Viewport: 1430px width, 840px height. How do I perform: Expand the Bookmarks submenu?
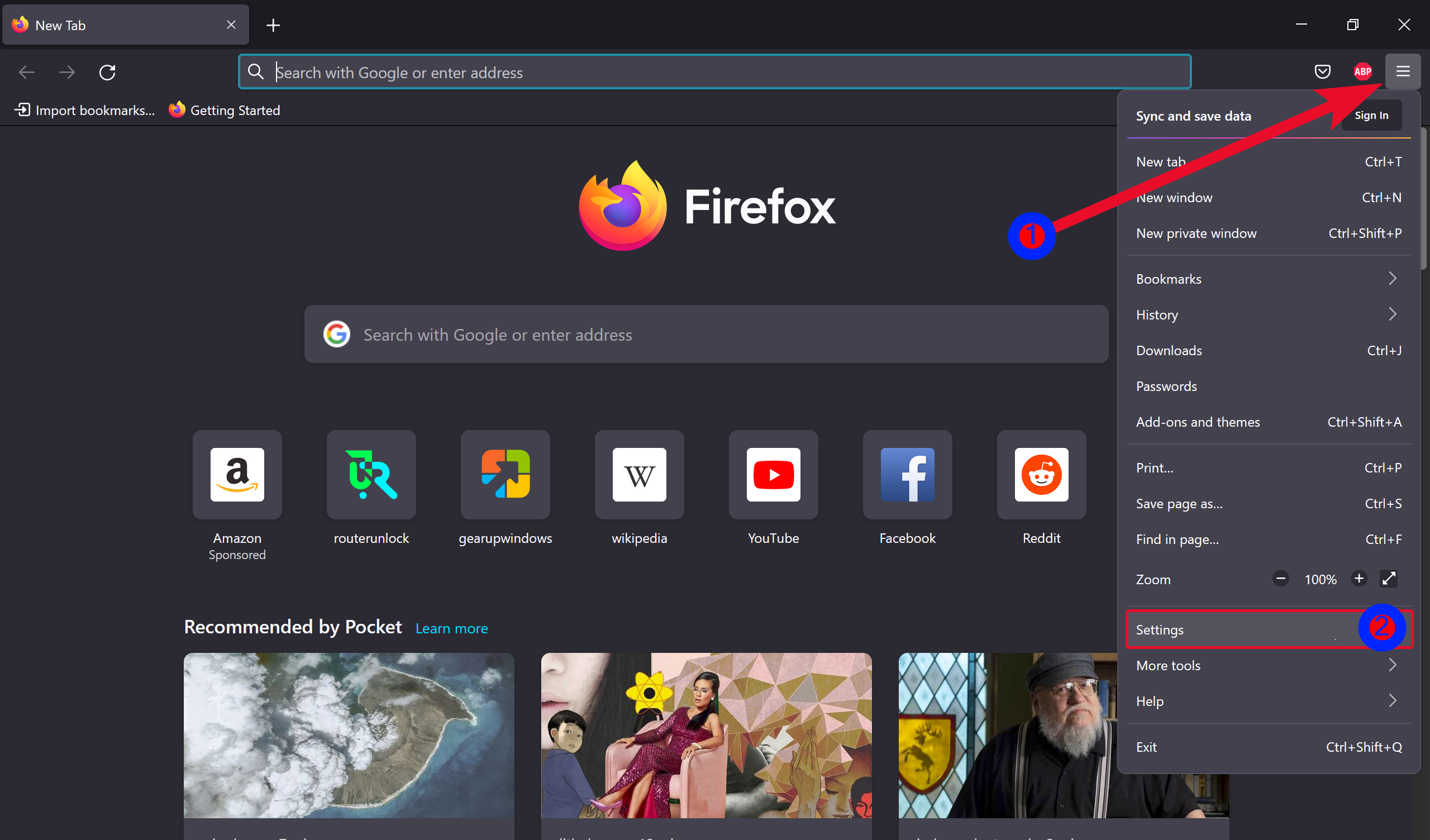[x=1268, y=279]
